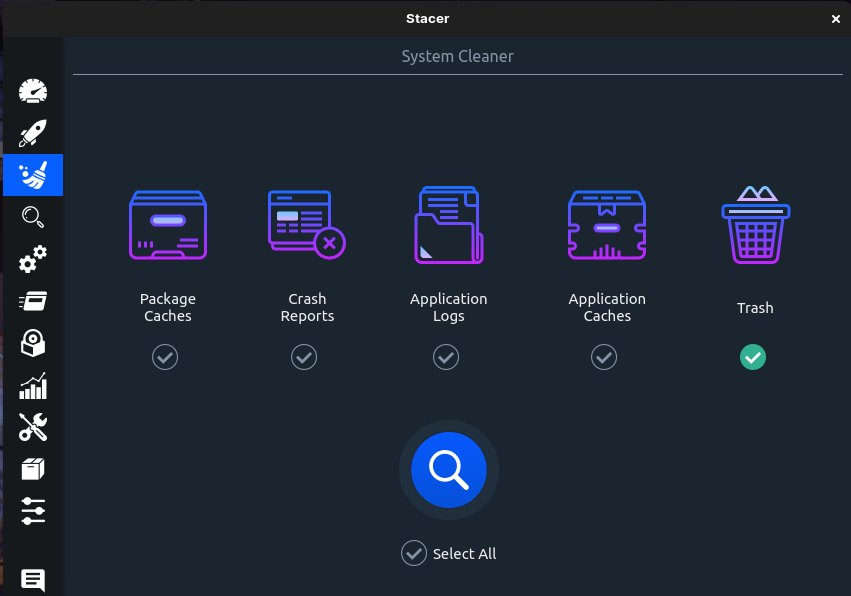Screen dimensions: 851x596
Task: Click the Crash Reports window icon
Action: [307, 225]
